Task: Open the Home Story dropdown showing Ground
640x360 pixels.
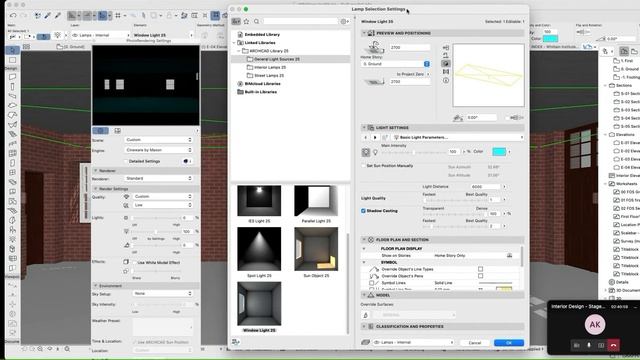Action: (395, 64)
